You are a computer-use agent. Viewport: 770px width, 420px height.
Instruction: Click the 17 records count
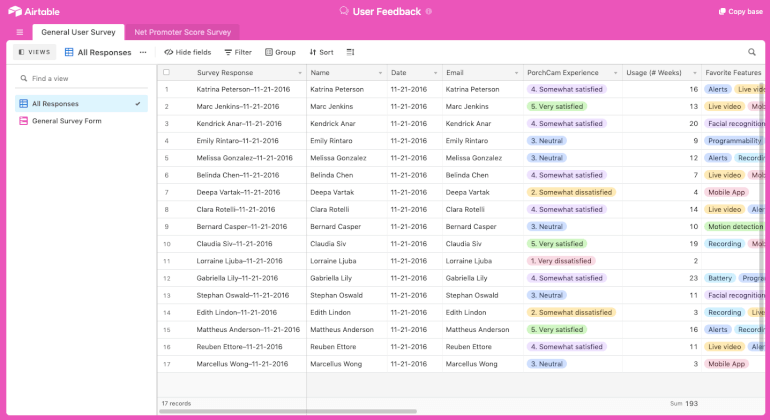tap(176, 404)
